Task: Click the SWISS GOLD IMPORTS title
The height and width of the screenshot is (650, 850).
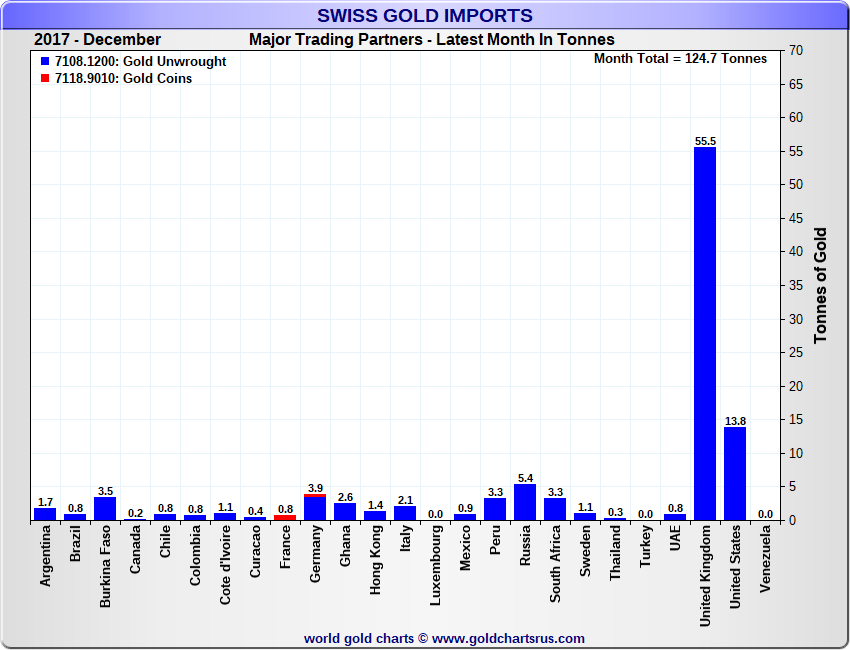Action: (x=425, y=15)
